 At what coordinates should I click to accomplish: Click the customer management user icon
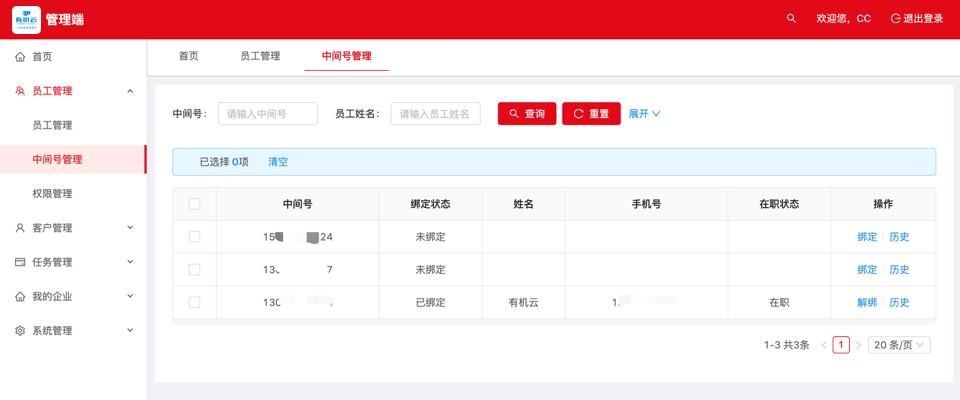(20, 228)
